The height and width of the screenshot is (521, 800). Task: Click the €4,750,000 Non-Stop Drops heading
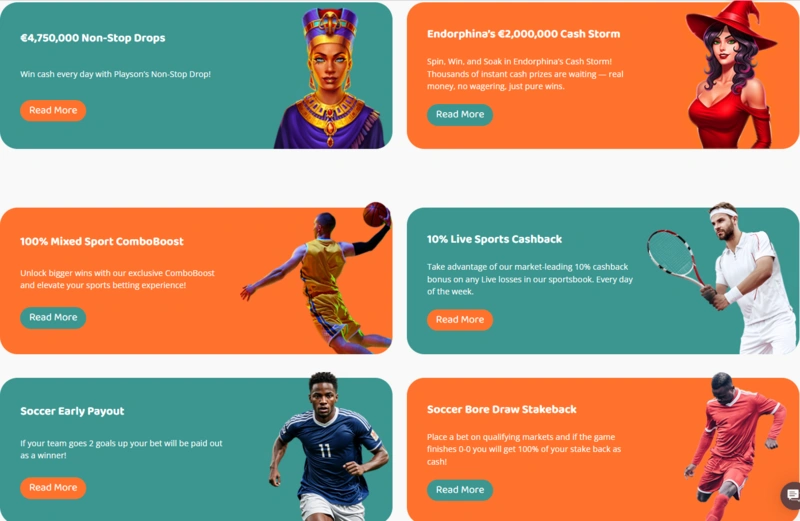93,38
